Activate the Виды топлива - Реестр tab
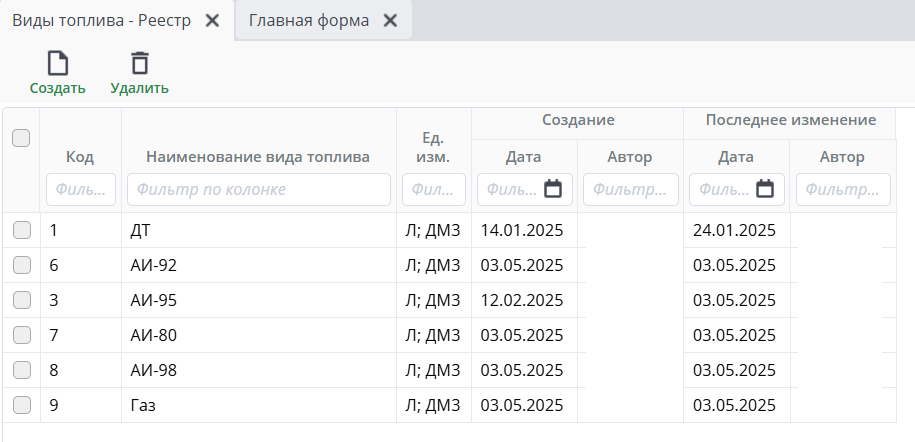Image resolution: width=915 pixels, height=442 pixels. point(101,20)
